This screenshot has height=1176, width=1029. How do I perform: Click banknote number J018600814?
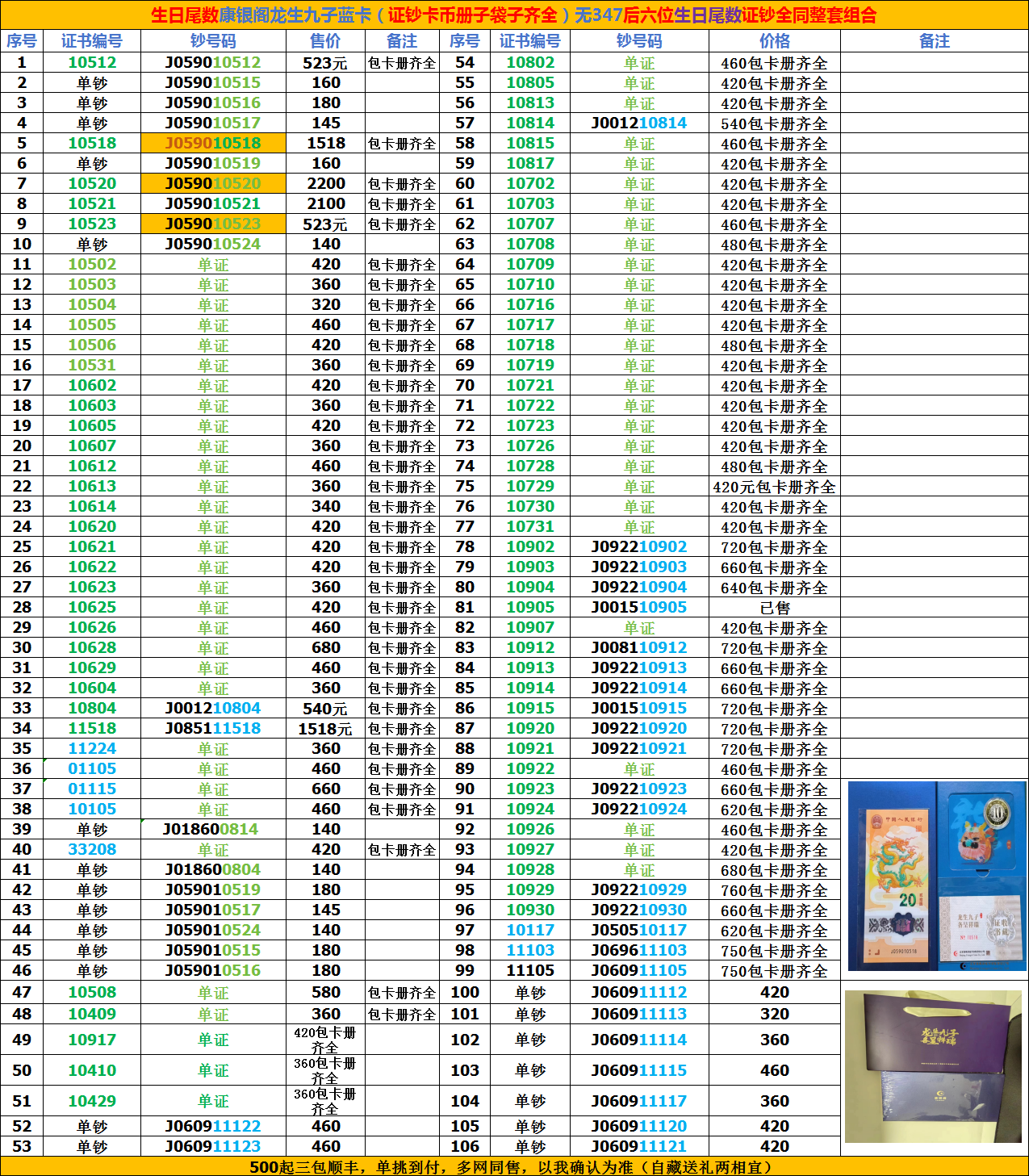pyautogui.click(x=213, y=830)
